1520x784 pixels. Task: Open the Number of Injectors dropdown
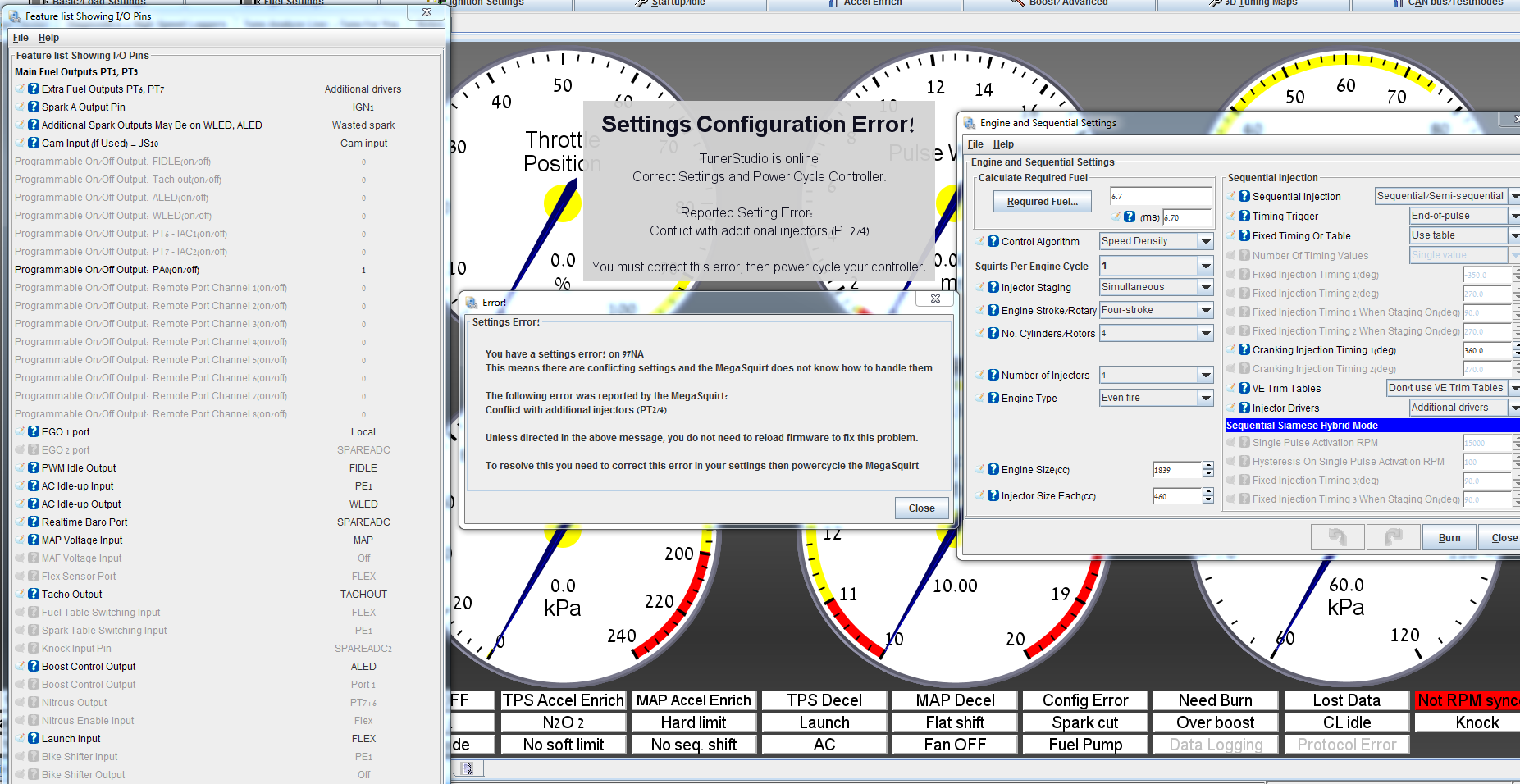click(1205, 375)
